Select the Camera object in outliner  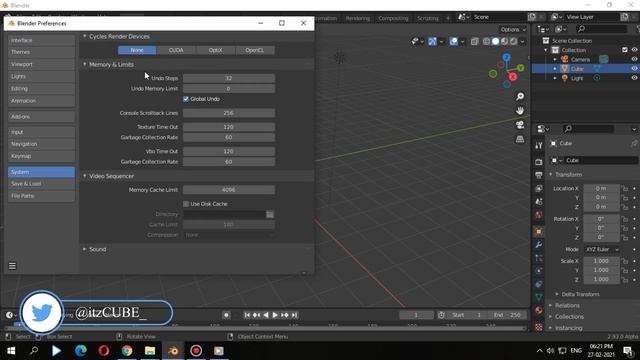click(580, 60)
